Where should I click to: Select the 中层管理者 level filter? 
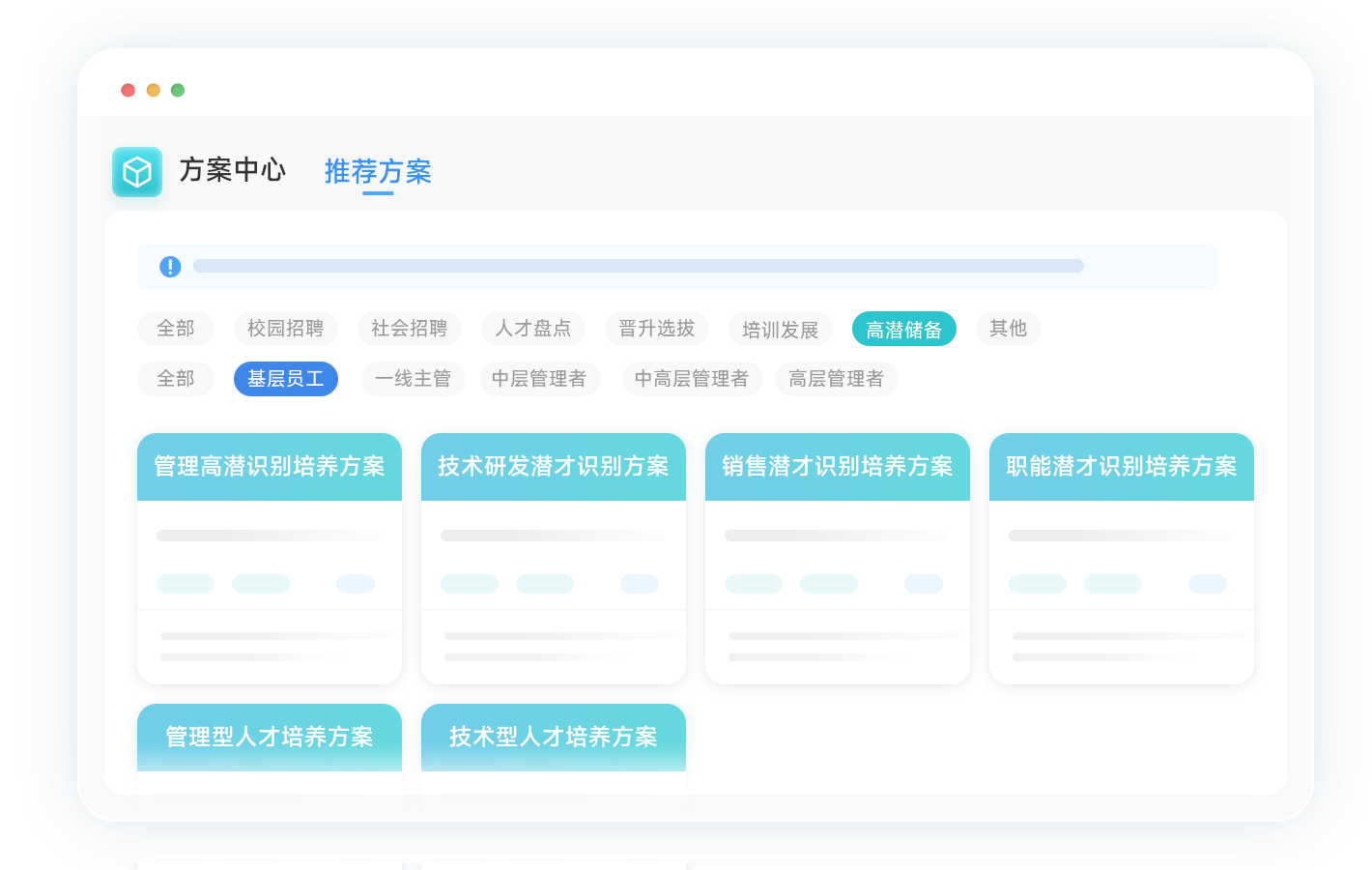tap(539, 379)
